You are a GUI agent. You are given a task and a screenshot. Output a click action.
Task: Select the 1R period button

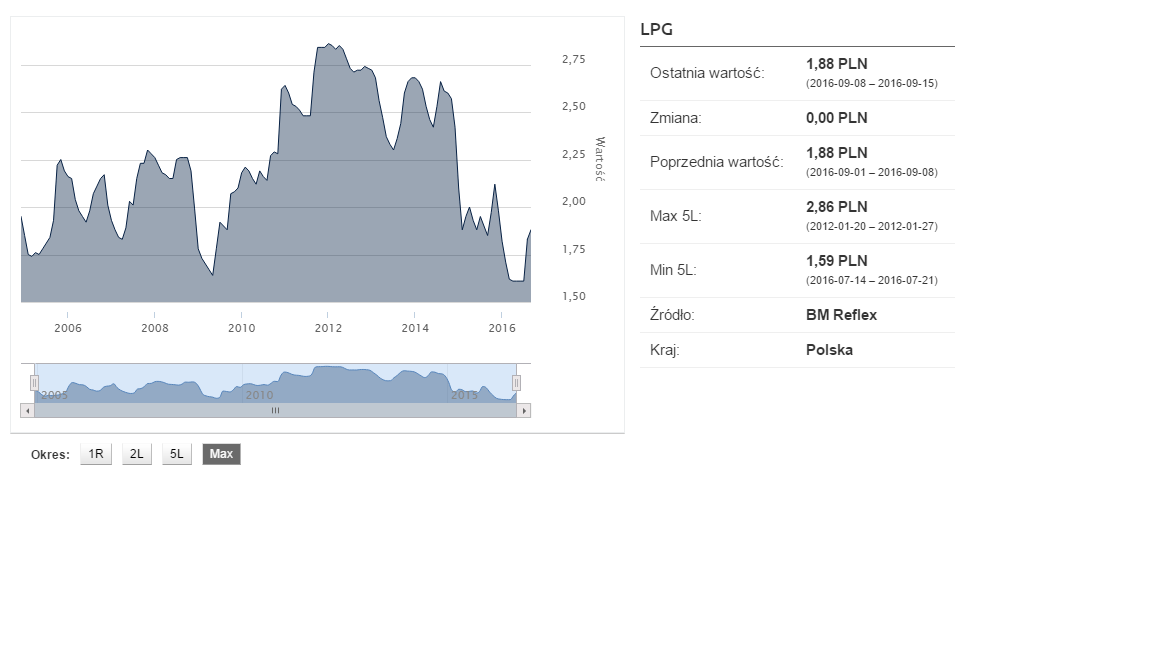click(96, 454)
